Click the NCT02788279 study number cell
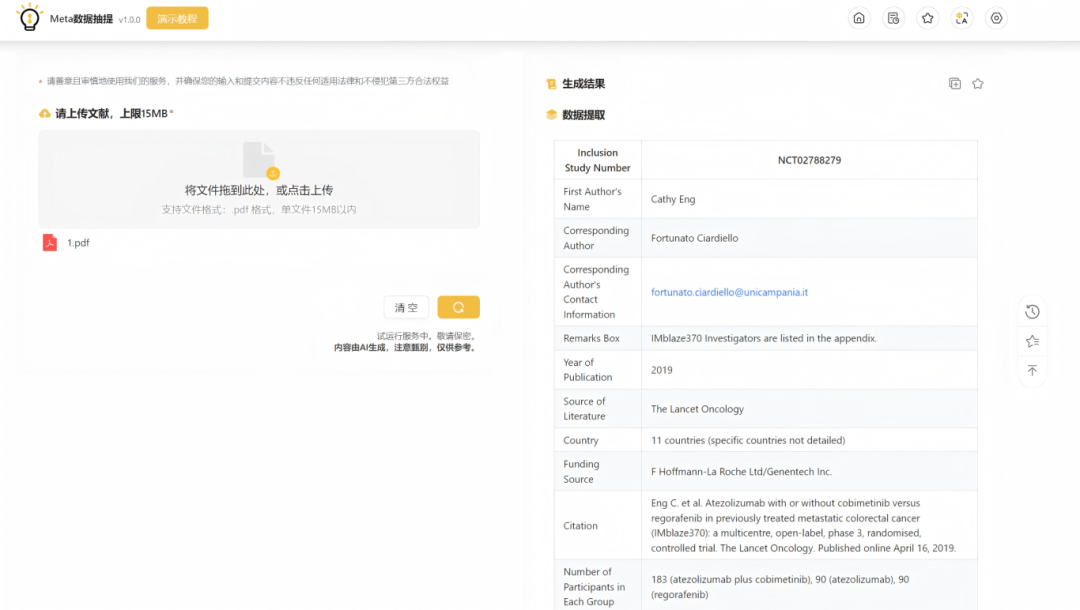 pyautogui.click(x=809, y=160)
